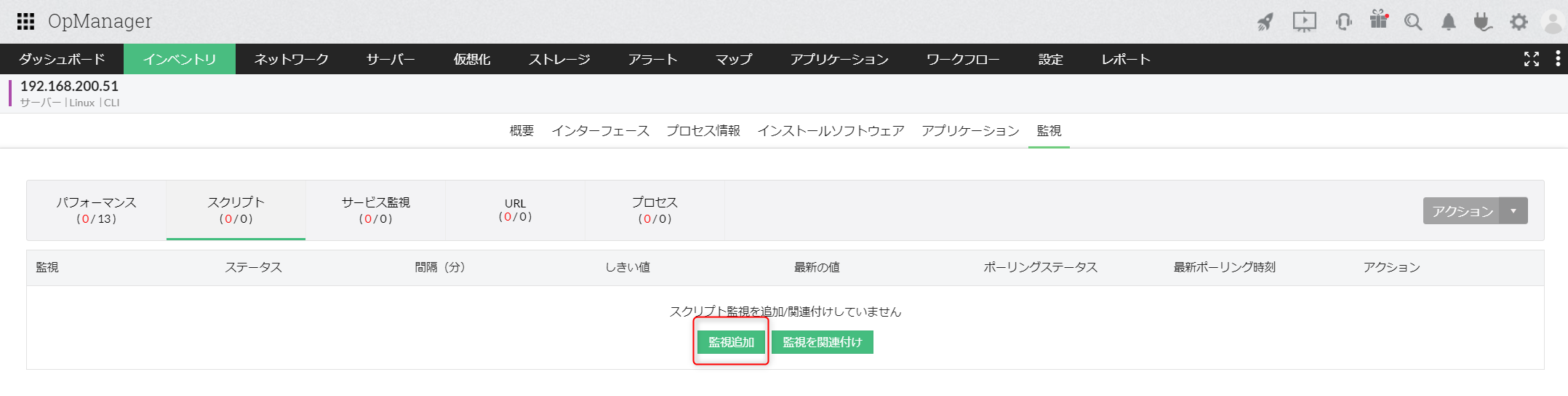The height and width of the screenshot is (396, 1568).
Task: Go to the プロセス情報 tab
Action: coord(703,131)
